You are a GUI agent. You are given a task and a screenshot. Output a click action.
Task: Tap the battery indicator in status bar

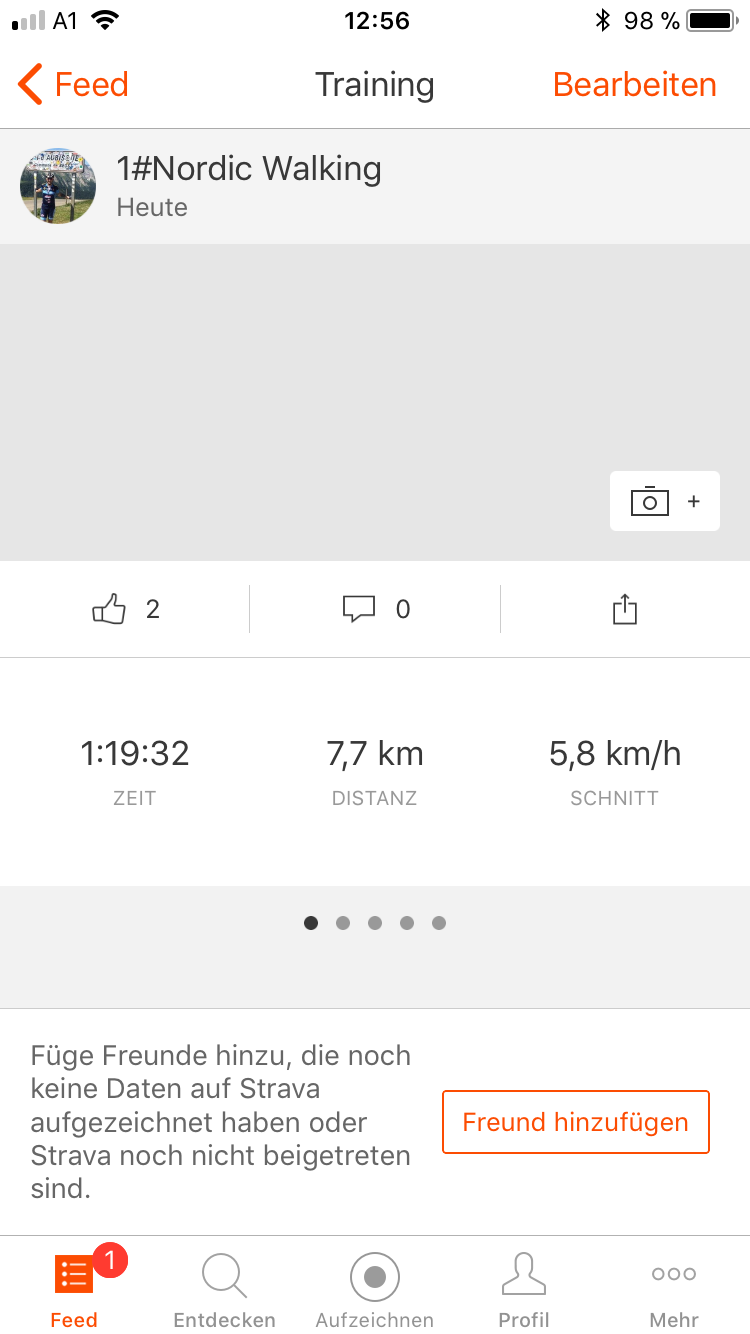pos(710,20)
